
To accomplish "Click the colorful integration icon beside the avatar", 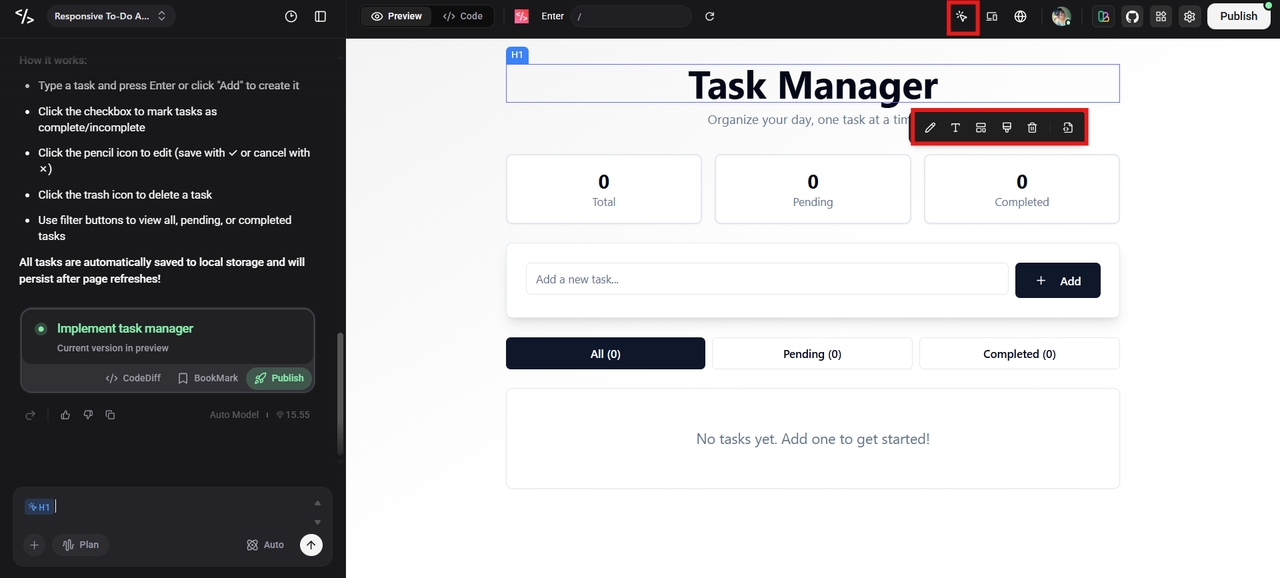I will point(1103,16).
